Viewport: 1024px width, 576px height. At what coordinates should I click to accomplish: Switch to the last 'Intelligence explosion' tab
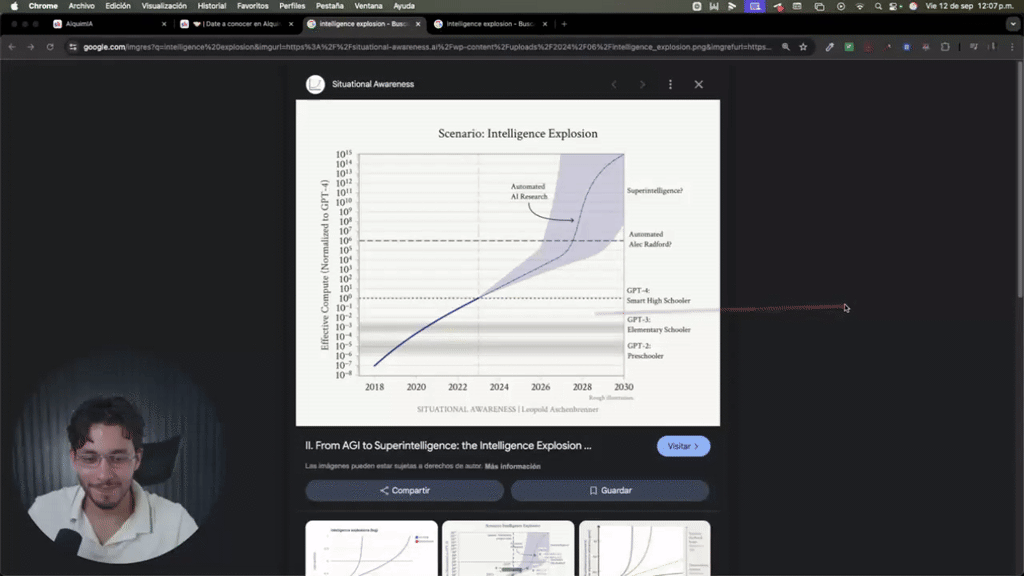tap(490, 24)
